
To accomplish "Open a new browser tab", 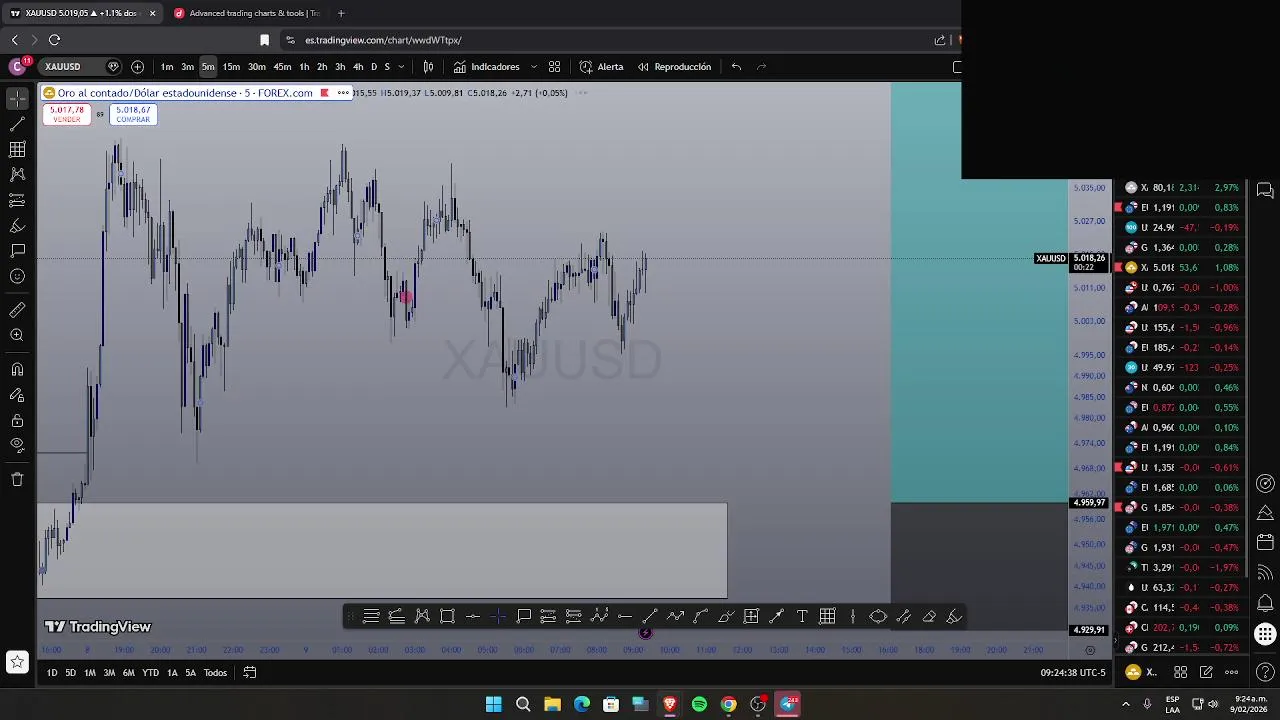I will pos(341,13).
